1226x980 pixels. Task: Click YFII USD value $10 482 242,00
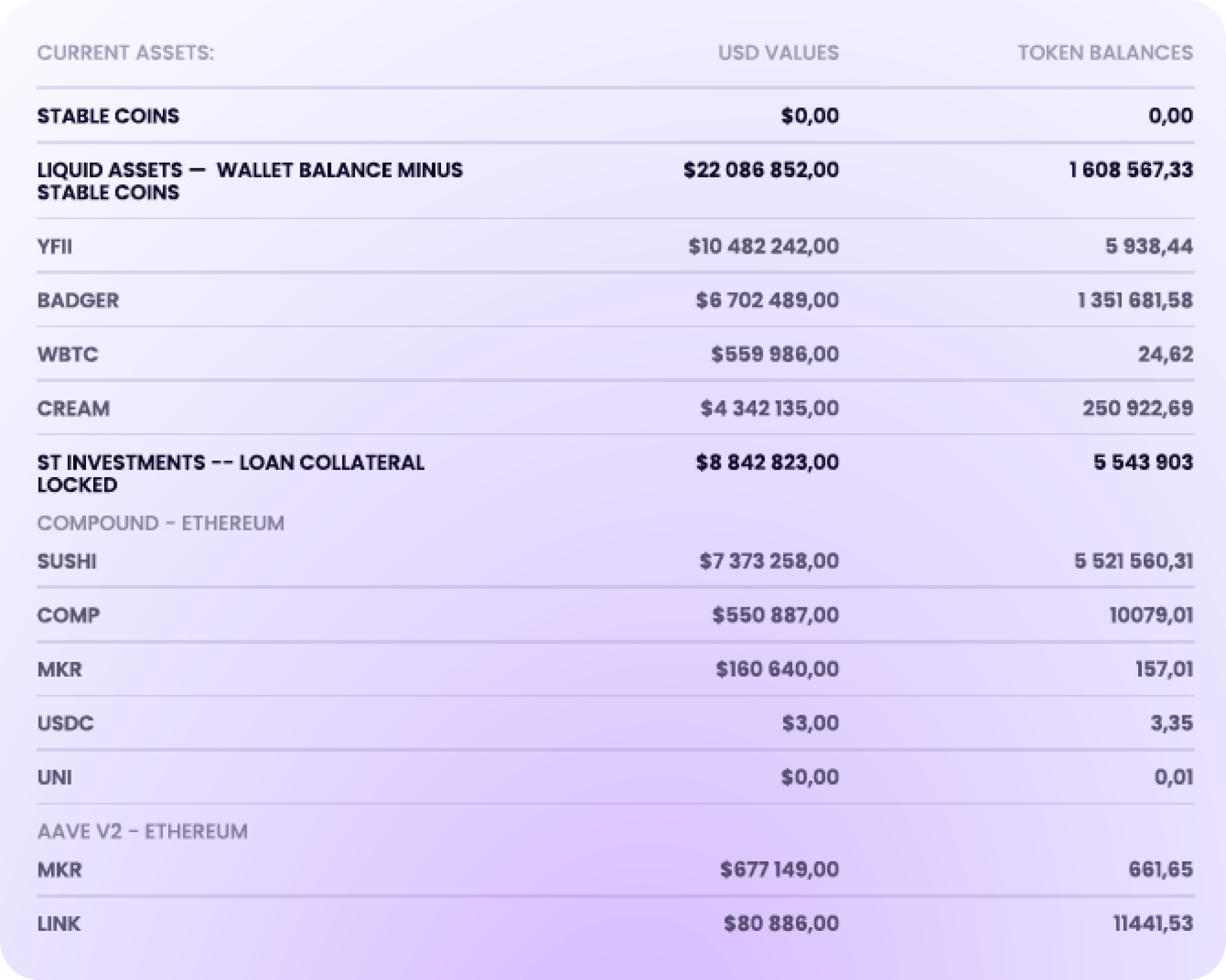(763, 246)
